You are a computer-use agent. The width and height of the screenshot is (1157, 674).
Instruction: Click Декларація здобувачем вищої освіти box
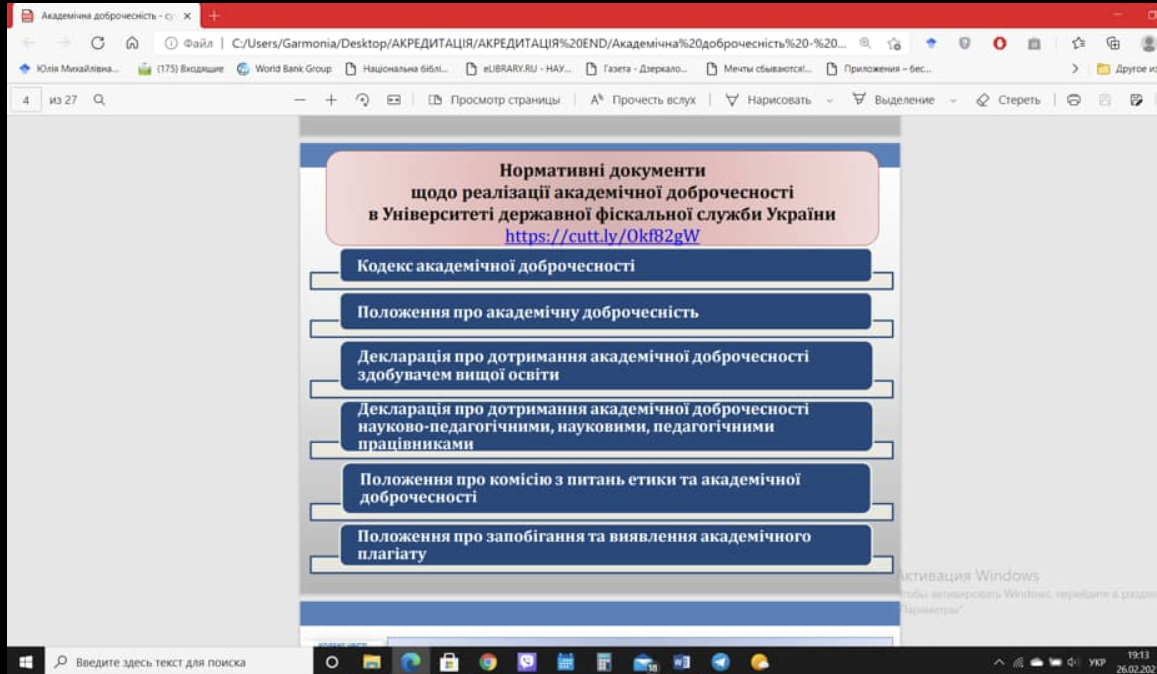click(605, 365)
